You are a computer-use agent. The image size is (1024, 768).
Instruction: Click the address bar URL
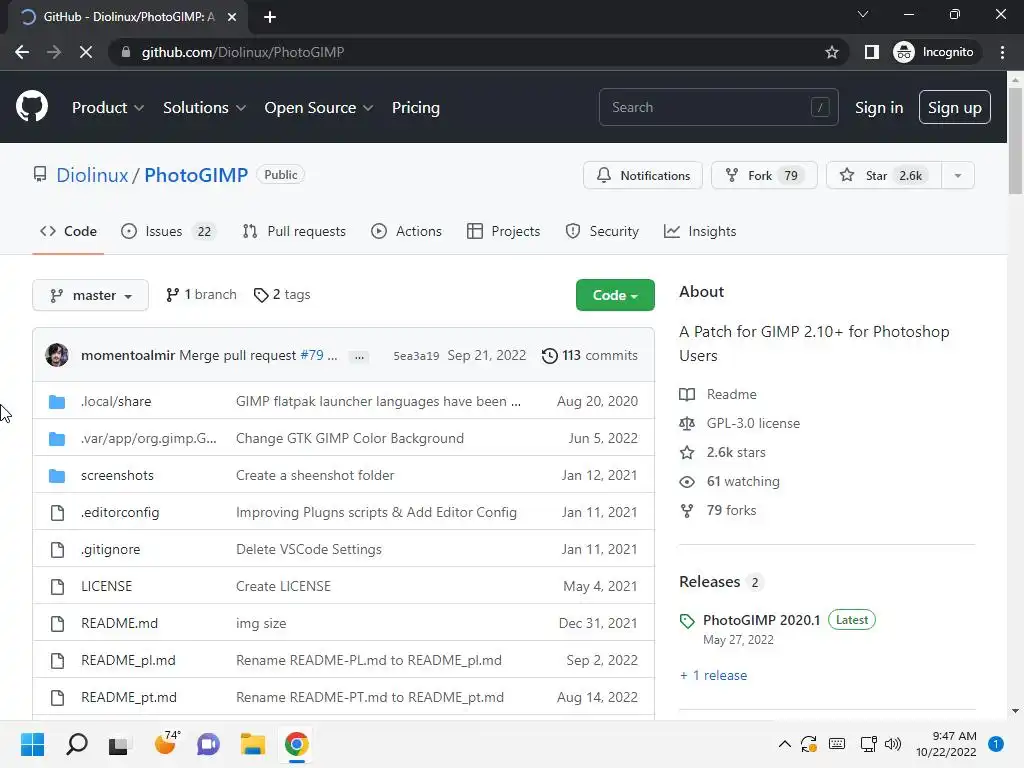[x=243, y=52]
